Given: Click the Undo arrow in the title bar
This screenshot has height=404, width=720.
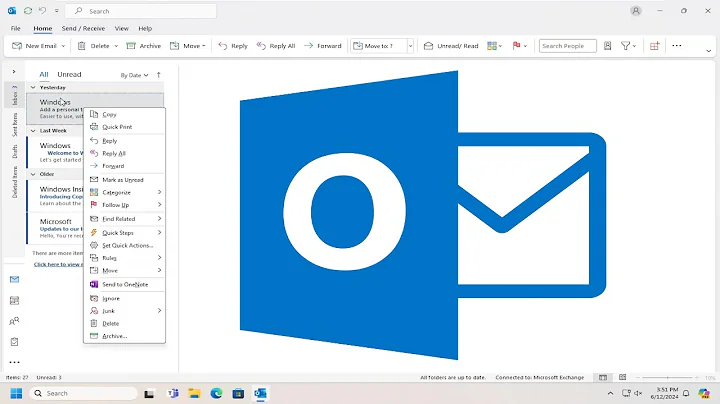Looking at the screenshot, I should point(42,11).
